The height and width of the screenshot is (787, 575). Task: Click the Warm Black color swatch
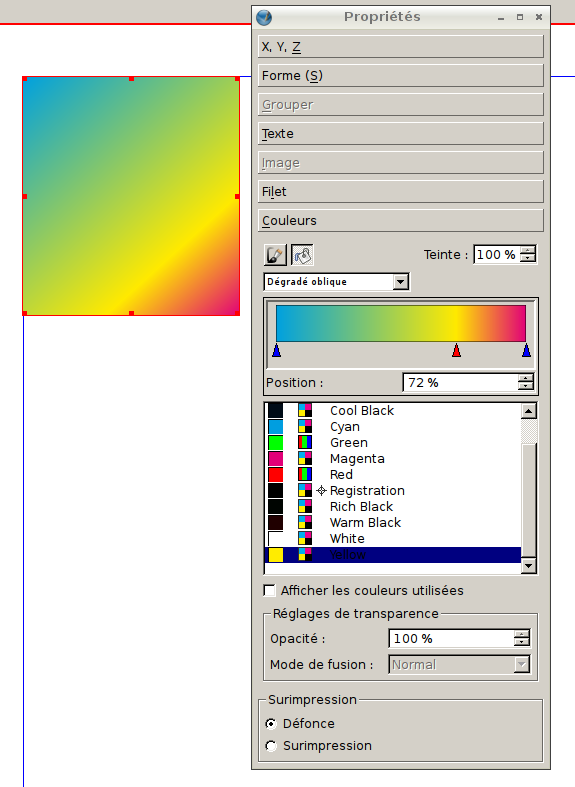275,522
